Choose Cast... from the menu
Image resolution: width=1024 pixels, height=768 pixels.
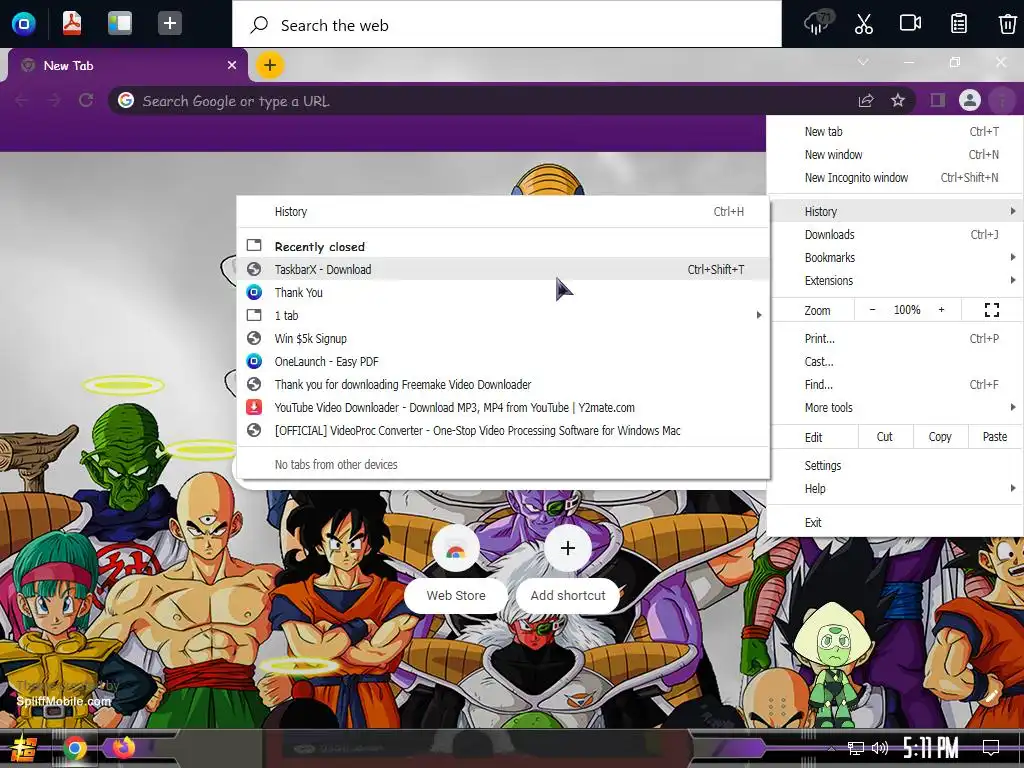(x=895, y=361)
